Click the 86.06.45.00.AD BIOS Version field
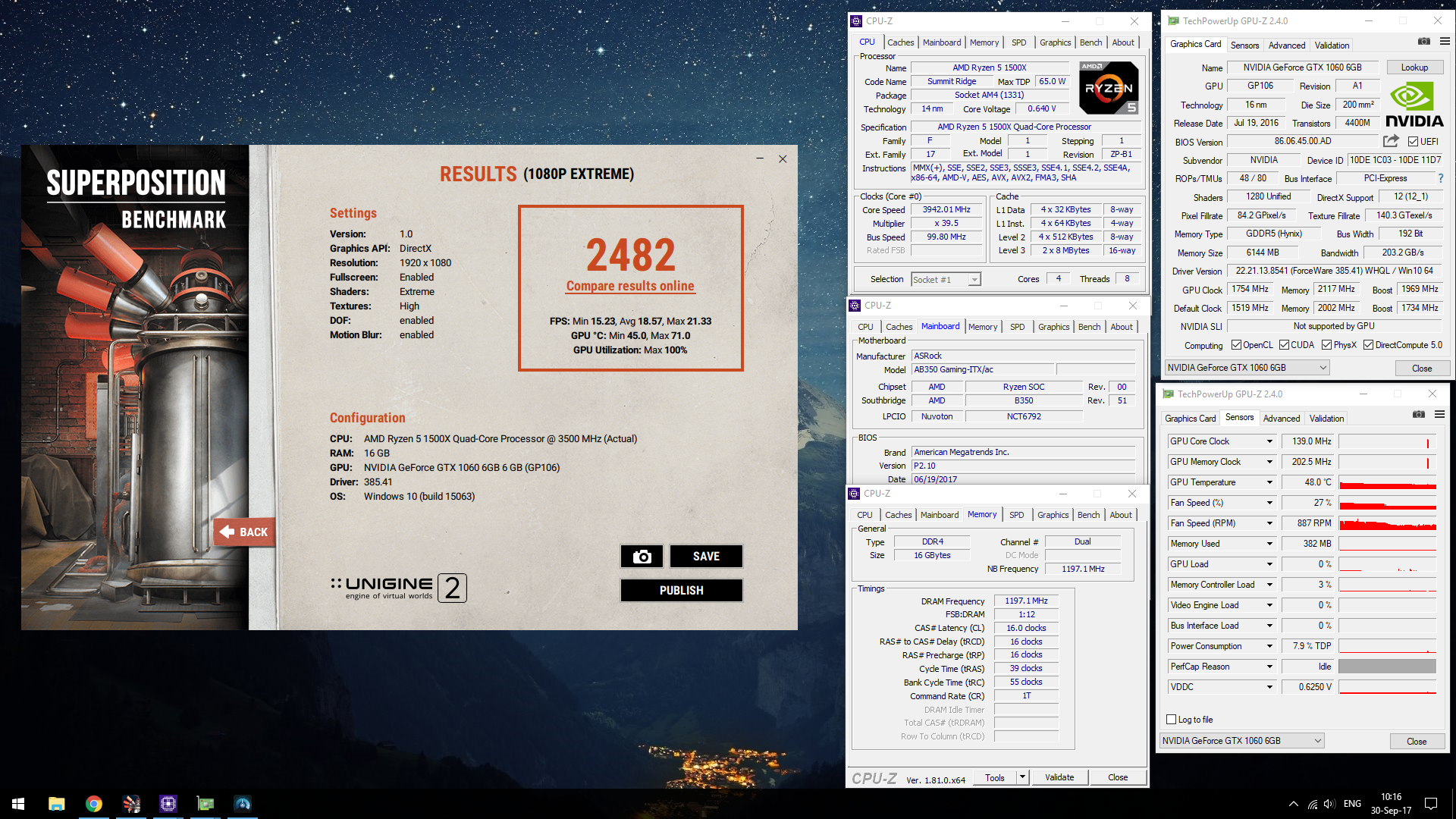 point(1302,141)
